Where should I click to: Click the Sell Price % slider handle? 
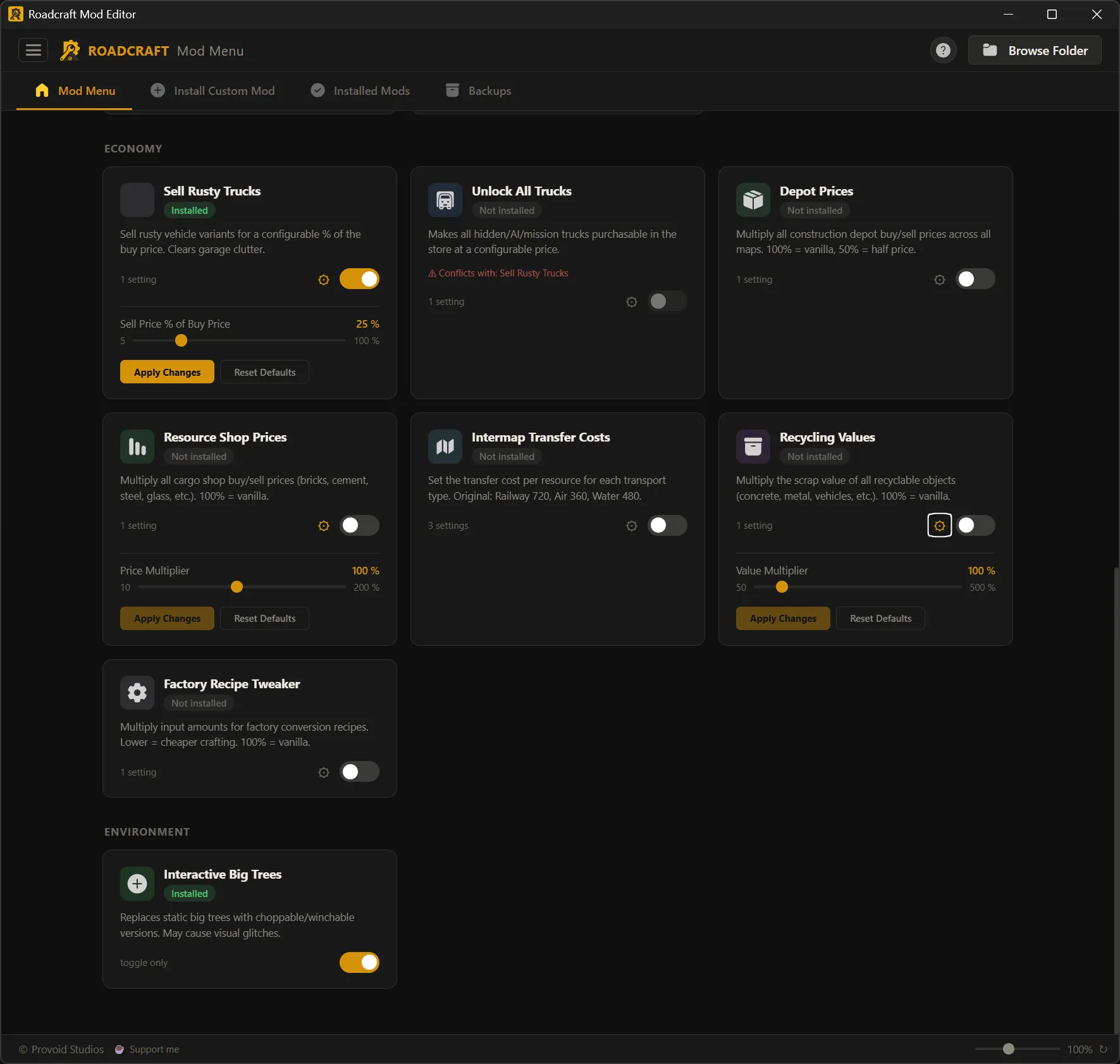[181, 340]
